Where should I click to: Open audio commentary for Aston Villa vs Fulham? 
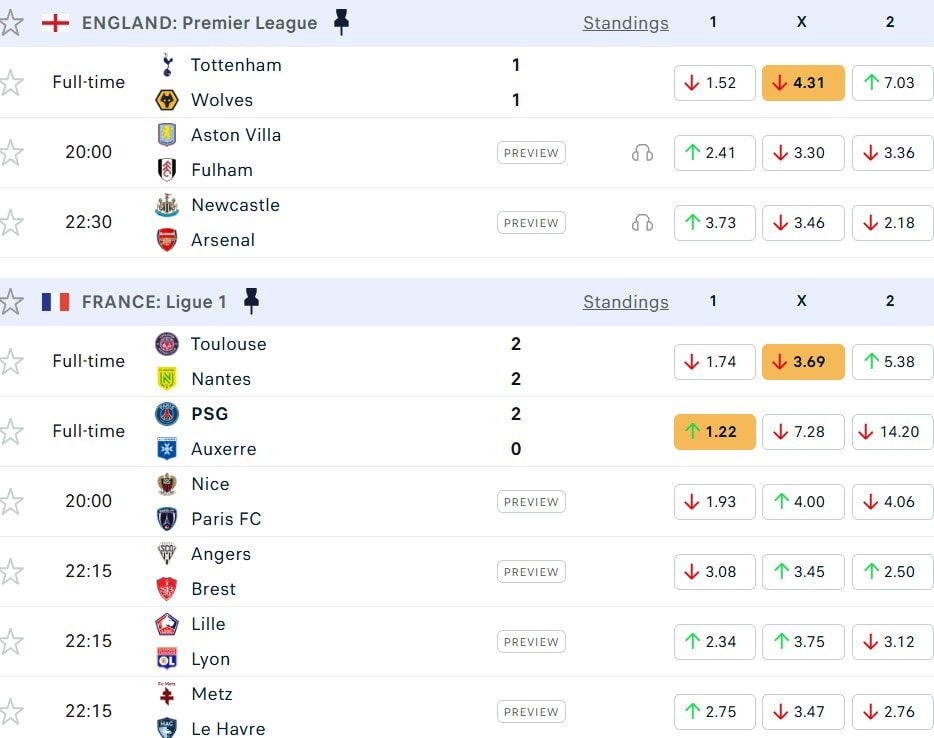(x=642, y=153)
